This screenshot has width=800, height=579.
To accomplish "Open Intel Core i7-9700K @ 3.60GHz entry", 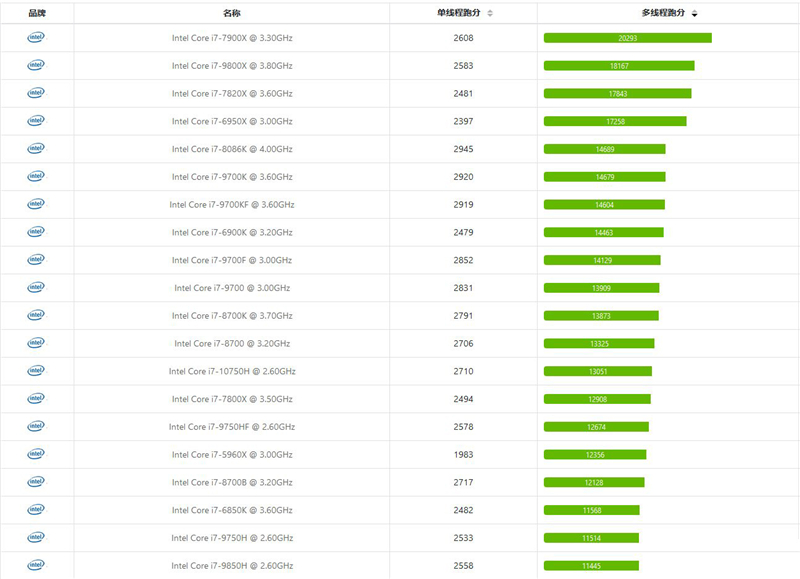I will 232,177.
